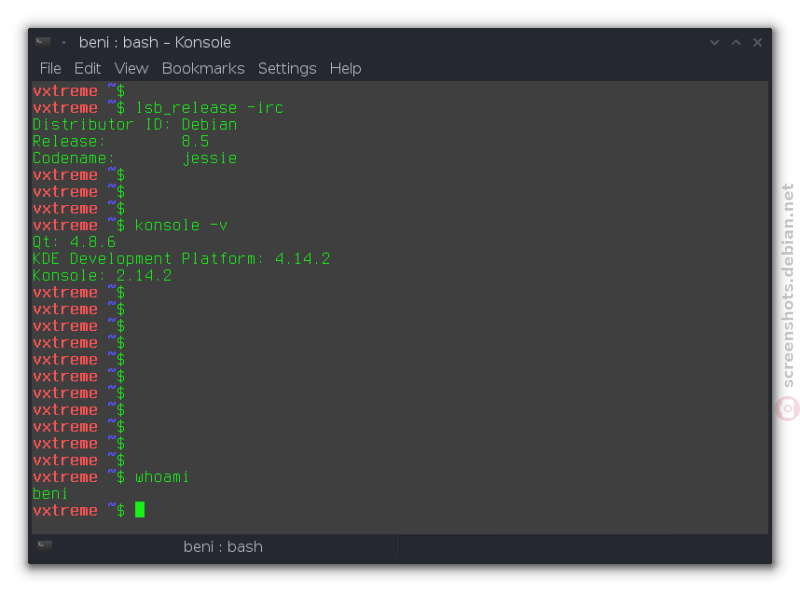
Task: Click the 'lsb_release -irc' command text
Action: 209,108
